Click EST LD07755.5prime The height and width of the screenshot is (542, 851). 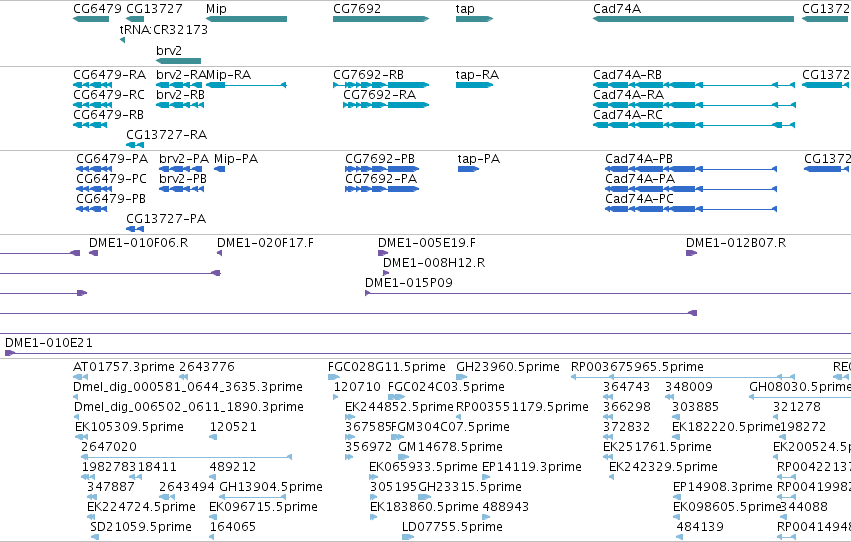pyautogui.click(x=408, y=537)
